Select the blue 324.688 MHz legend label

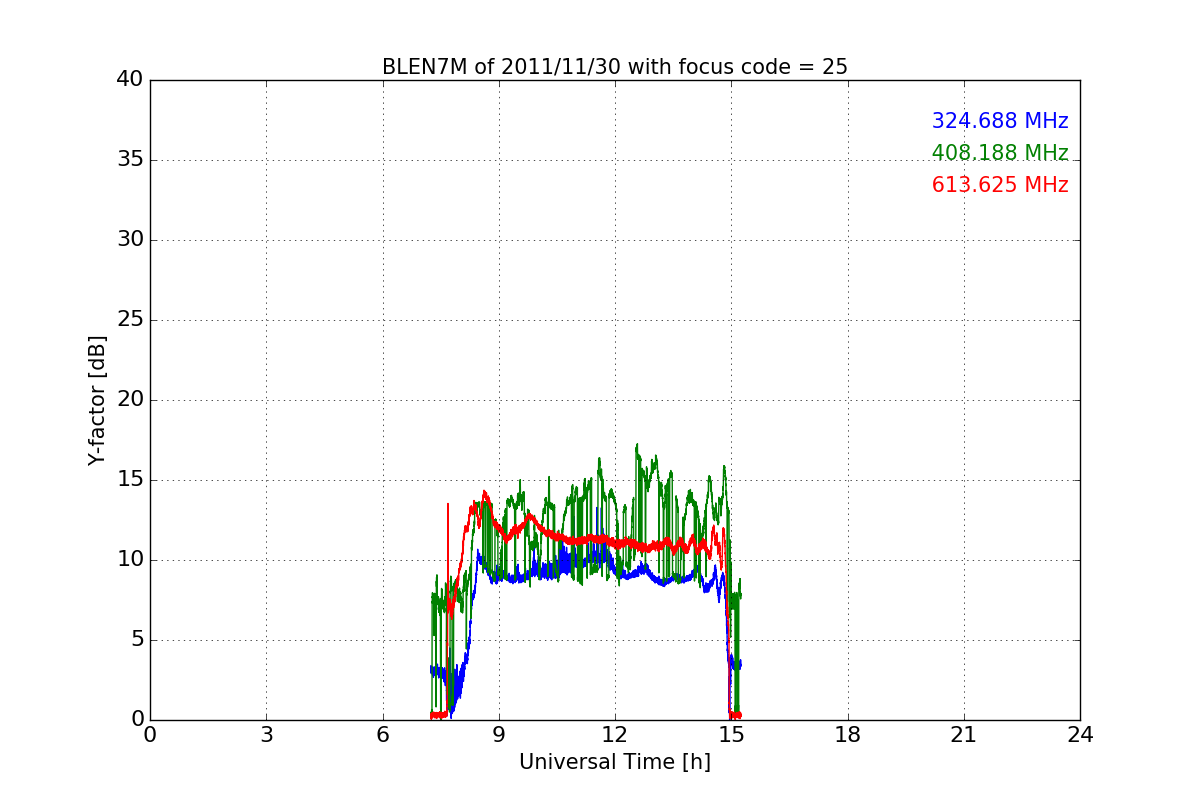coord(1000,121)
